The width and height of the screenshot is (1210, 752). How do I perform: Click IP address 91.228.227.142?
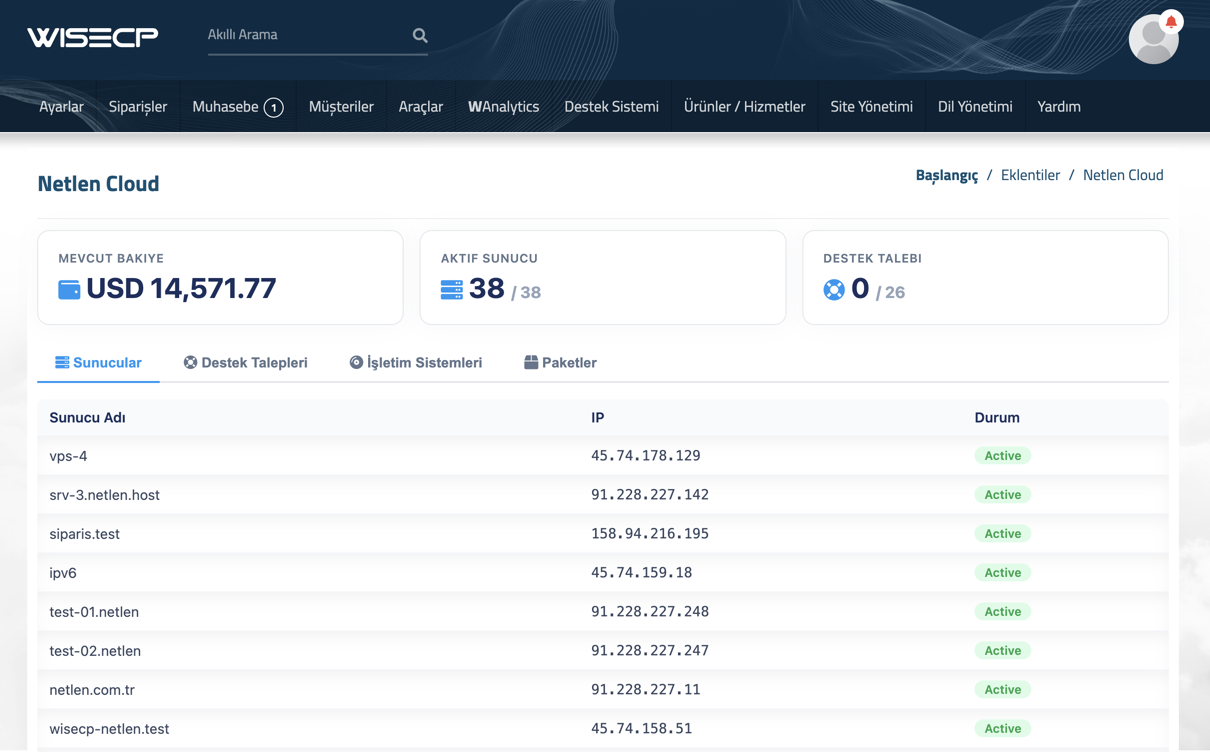650,495
